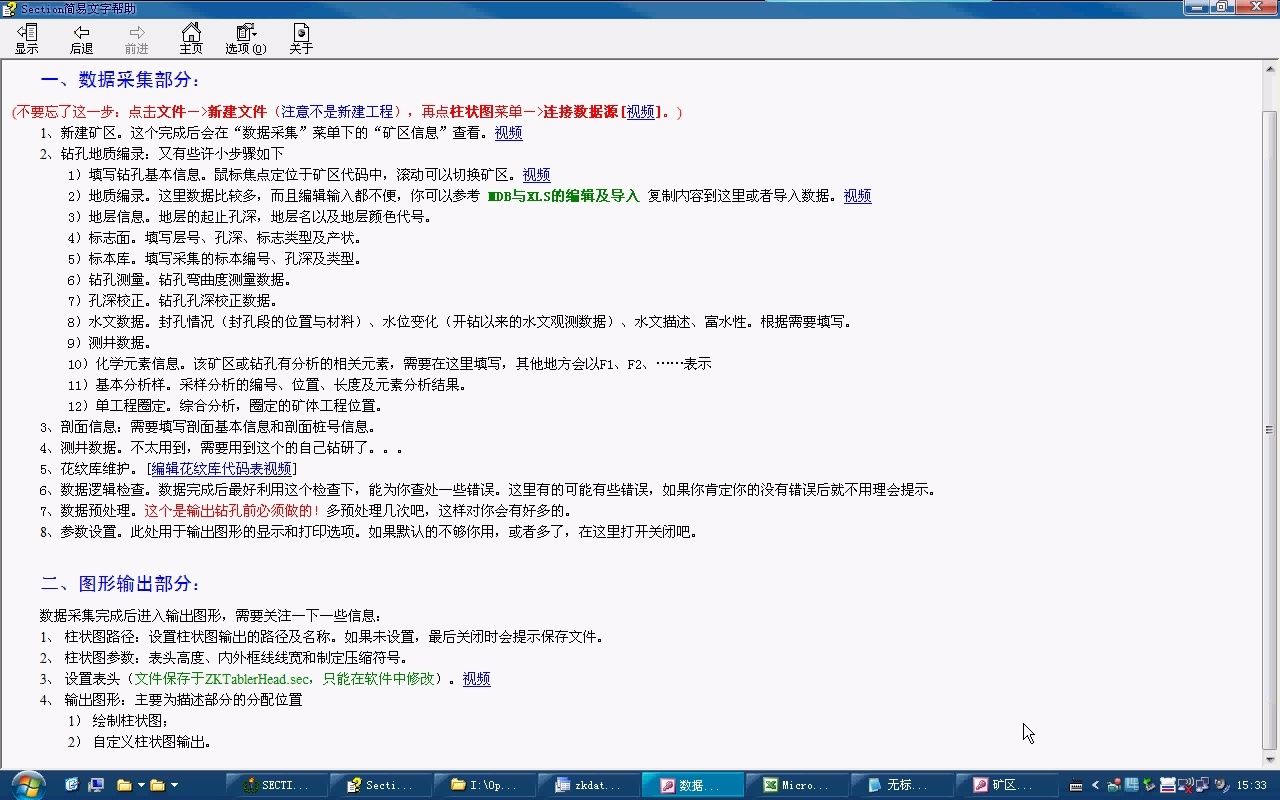Click the vertical scrollbar thumb
This screenshot has width=1280, height=800.
click(1270, 430)
